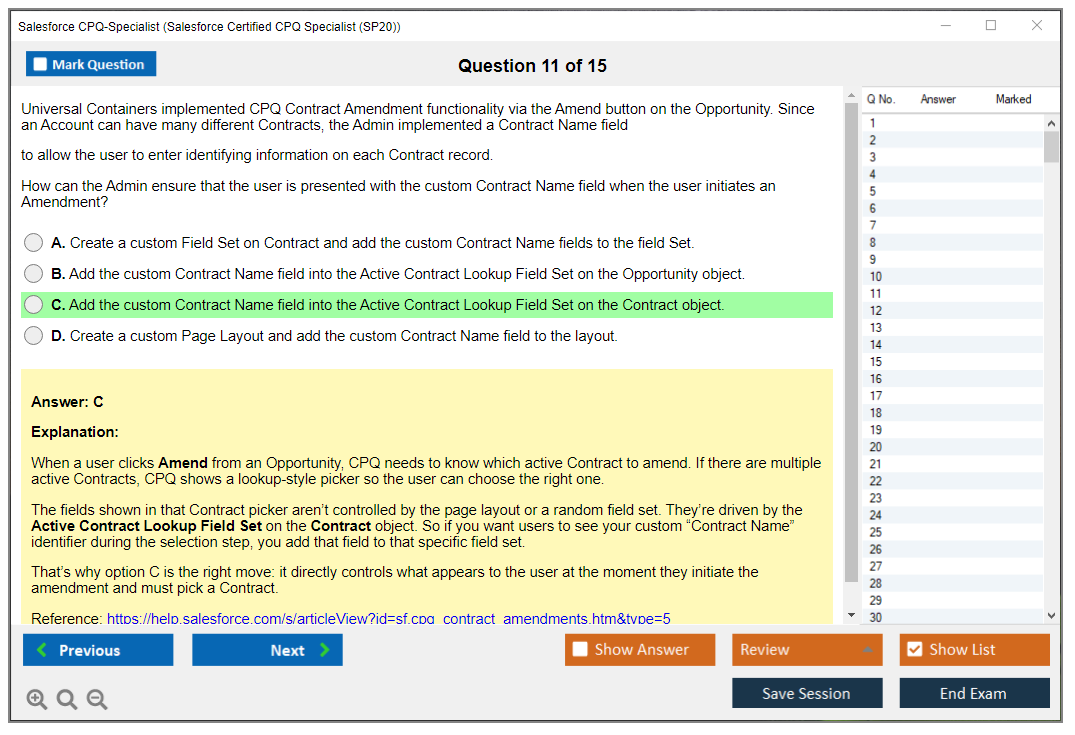Click the green arrow on Next

click(x=324, y=650)
